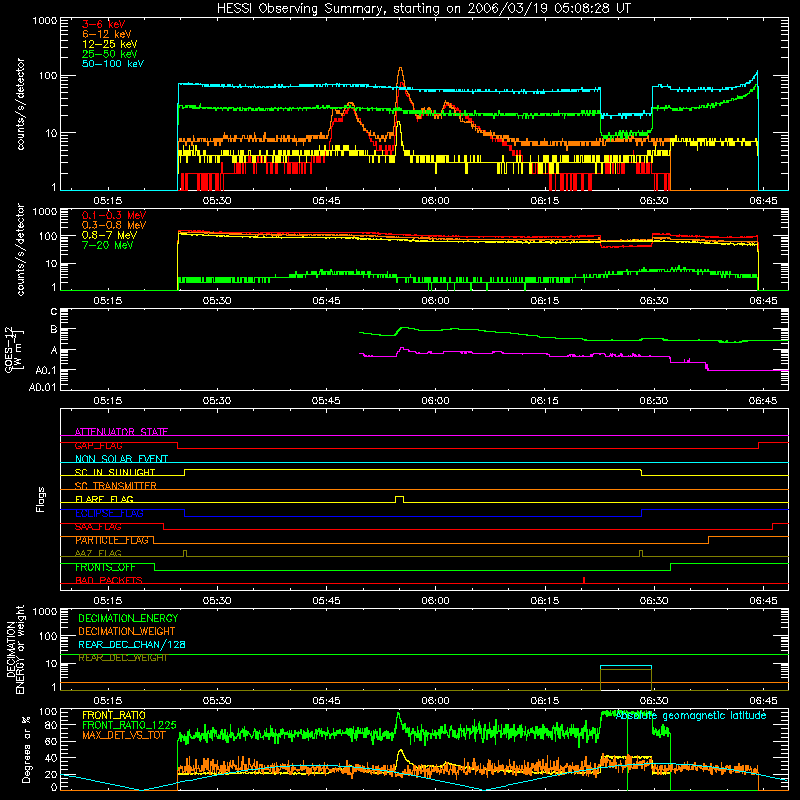Image resolution: width=800 pixels, height=800 pixels.
Task: Click the 05:30 tick label under the GOES-12 panel
Action: [x=217, y=401]
